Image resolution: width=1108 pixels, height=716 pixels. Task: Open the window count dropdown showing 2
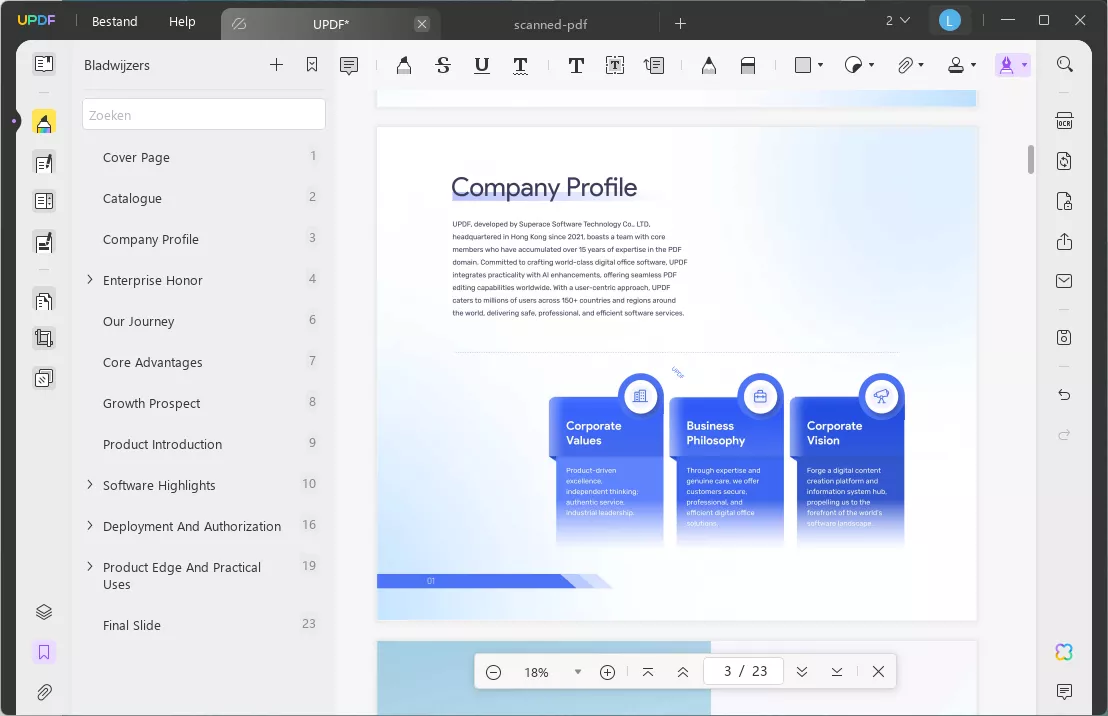coord(897,20)
